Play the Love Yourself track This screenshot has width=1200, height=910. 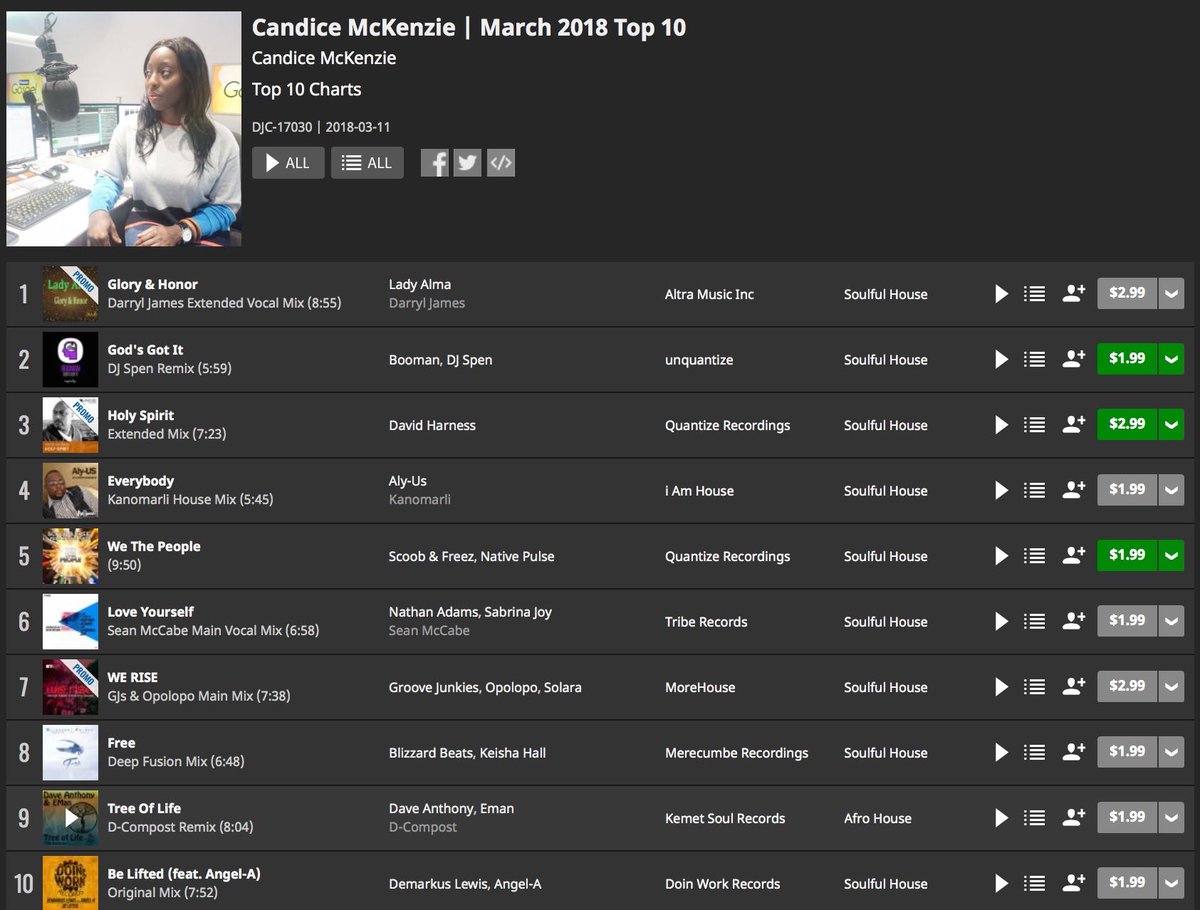(1001, 621)
